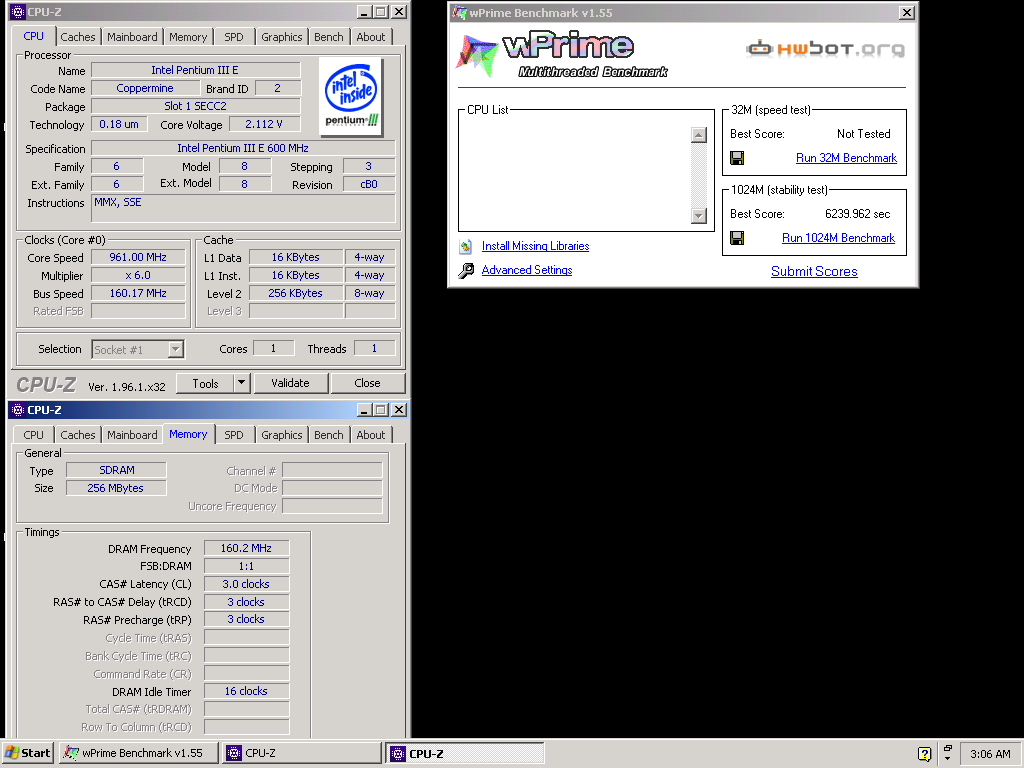Click the help question mark tray icon
Screen dimensions: 1024x768
(924, 754)
